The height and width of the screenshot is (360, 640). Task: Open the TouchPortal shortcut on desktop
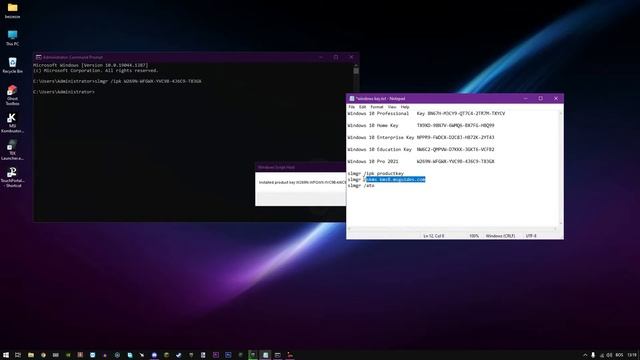tap(12, 177)
